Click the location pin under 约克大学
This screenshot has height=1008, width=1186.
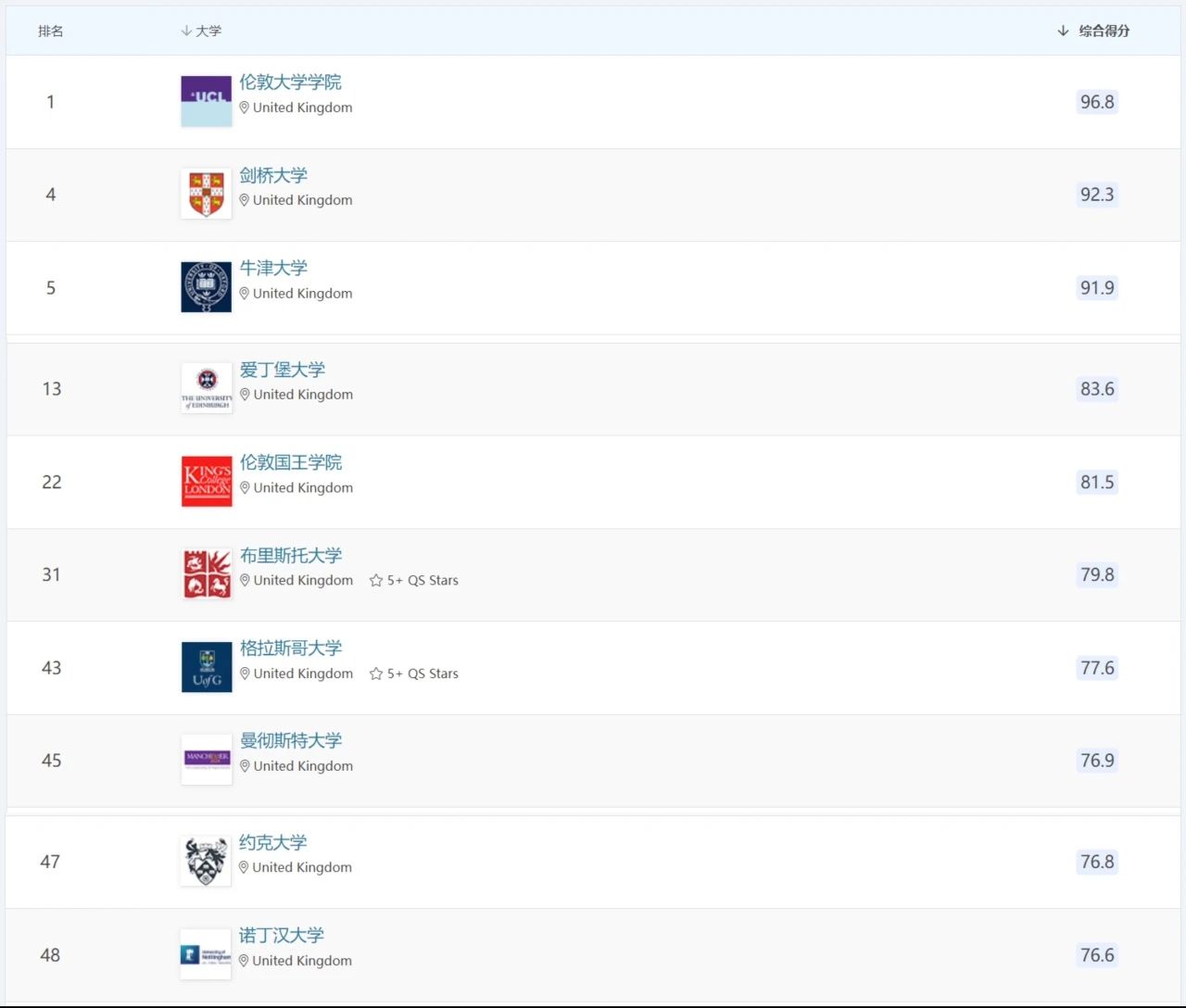(245, 867)
